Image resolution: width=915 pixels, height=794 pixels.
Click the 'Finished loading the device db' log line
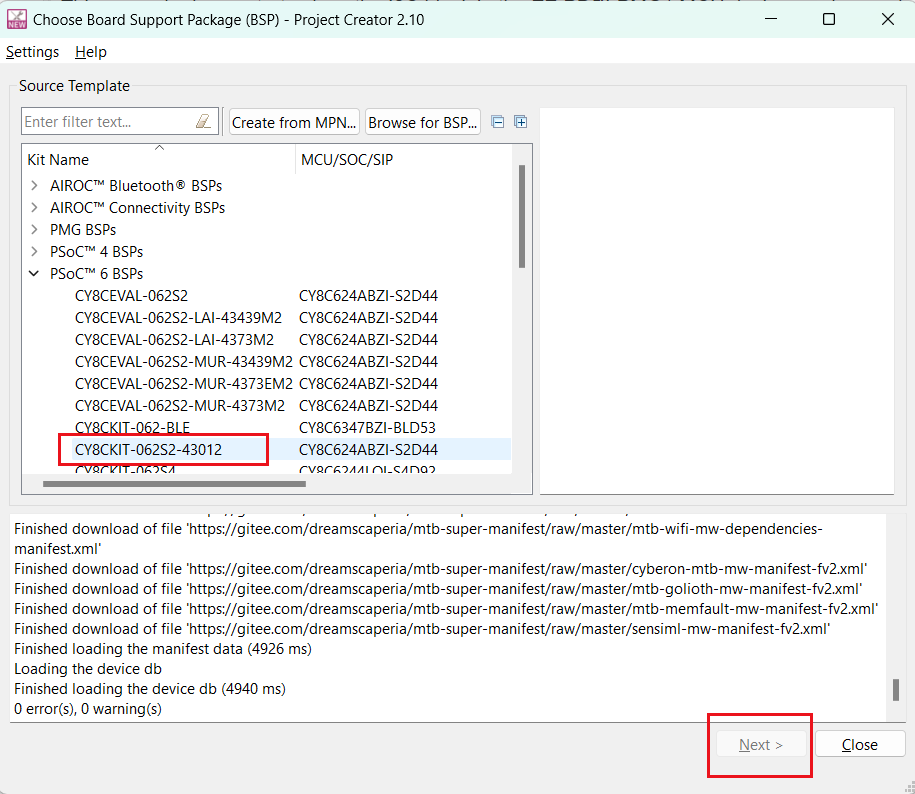click(x=150, y=689)
